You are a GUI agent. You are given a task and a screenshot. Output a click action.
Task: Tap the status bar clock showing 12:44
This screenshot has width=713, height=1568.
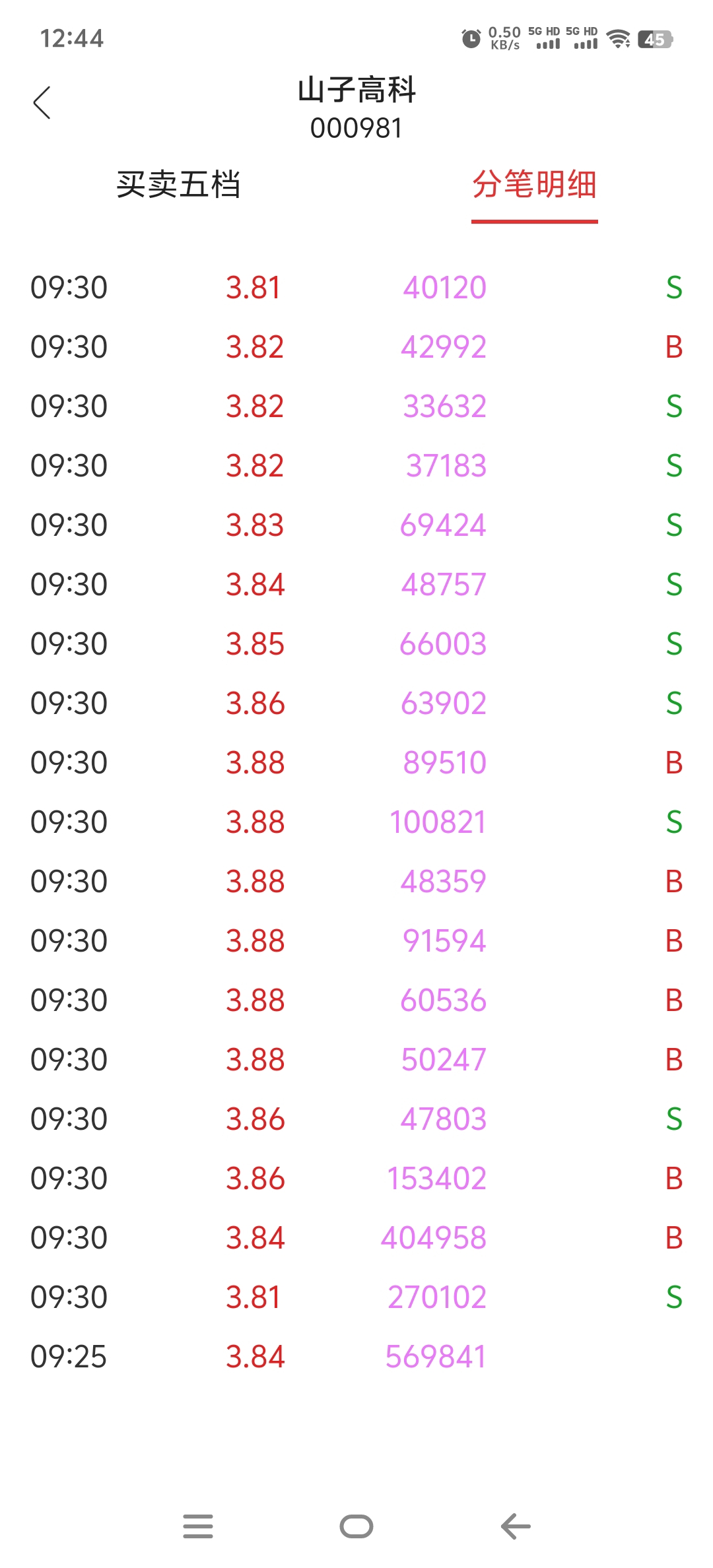[x=72, y=38]
